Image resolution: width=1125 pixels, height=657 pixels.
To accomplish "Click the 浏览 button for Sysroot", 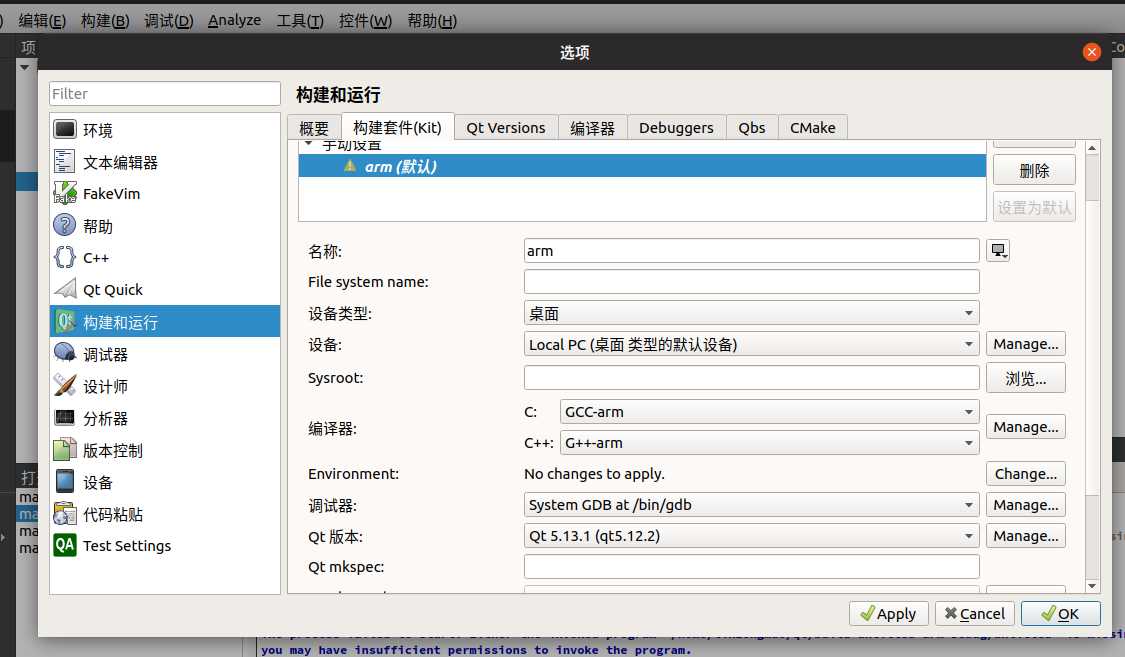I will coord(1025,378).
